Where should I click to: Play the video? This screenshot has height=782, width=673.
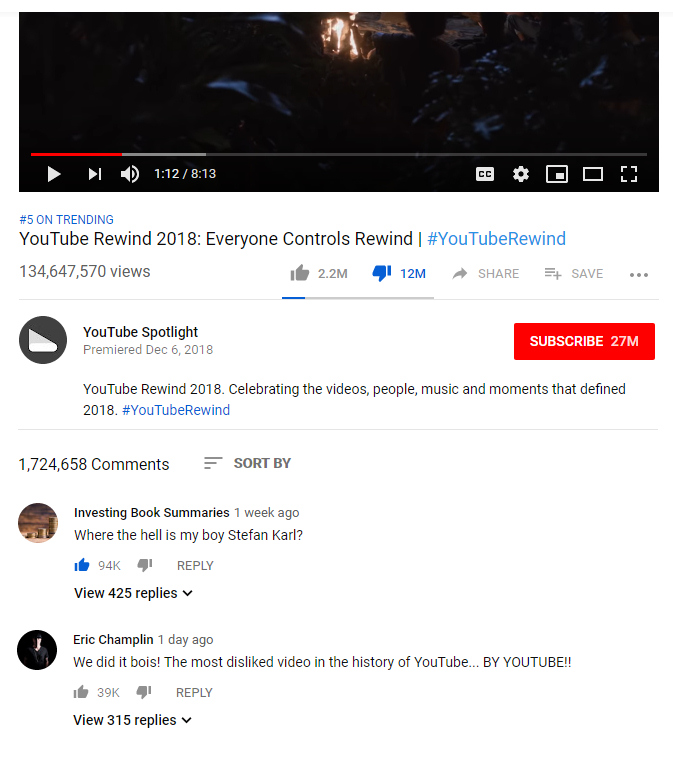[x=54, y=174]
